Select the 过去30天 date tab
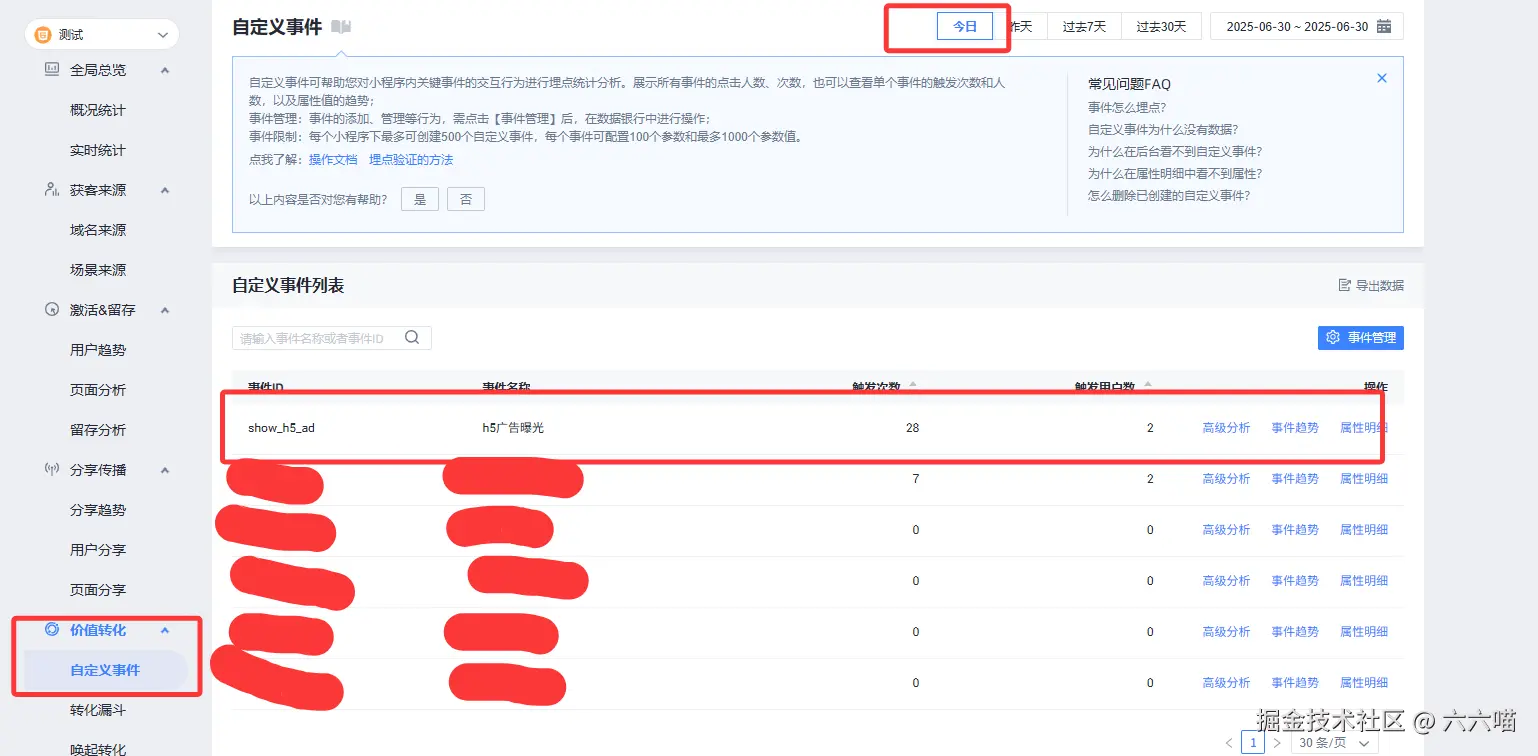This screenshot has width=1538, height=756. [1161, 27]
